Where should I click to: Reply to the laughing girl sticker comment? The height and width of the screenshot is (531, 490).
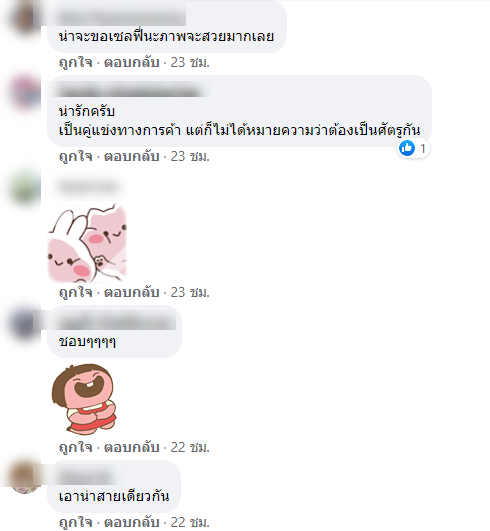click(x=131, y=448)
